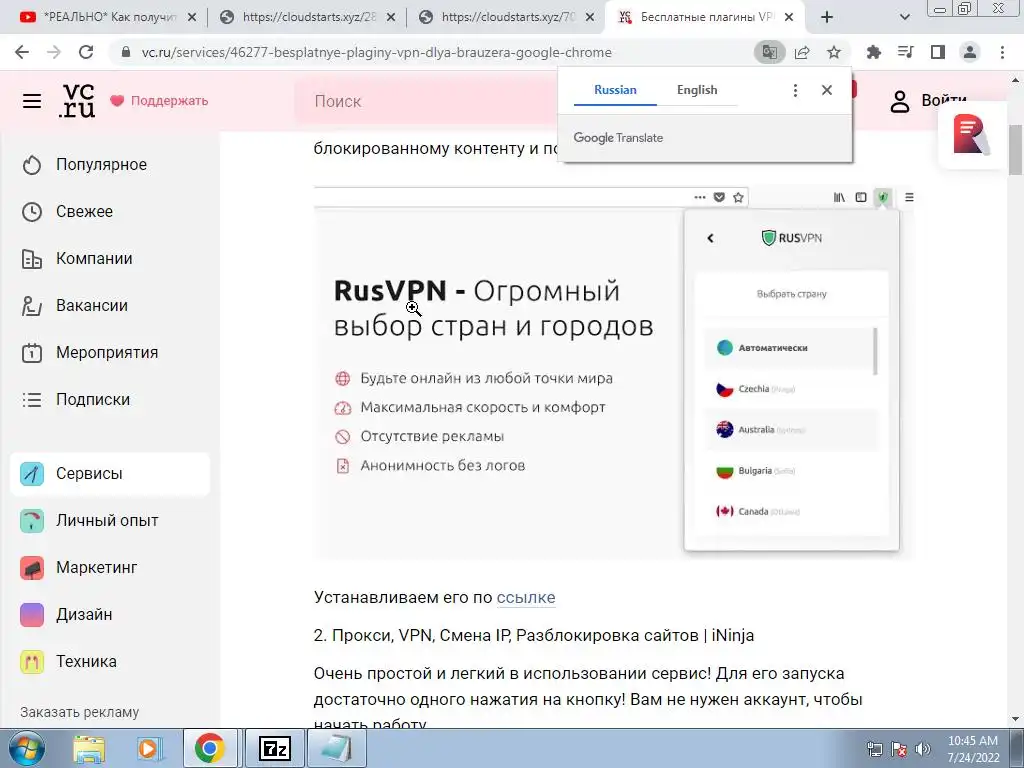Viewport: 1024px width, 768px height.
Task: Open the Chrome profile avatar
Action: [970, 52]
